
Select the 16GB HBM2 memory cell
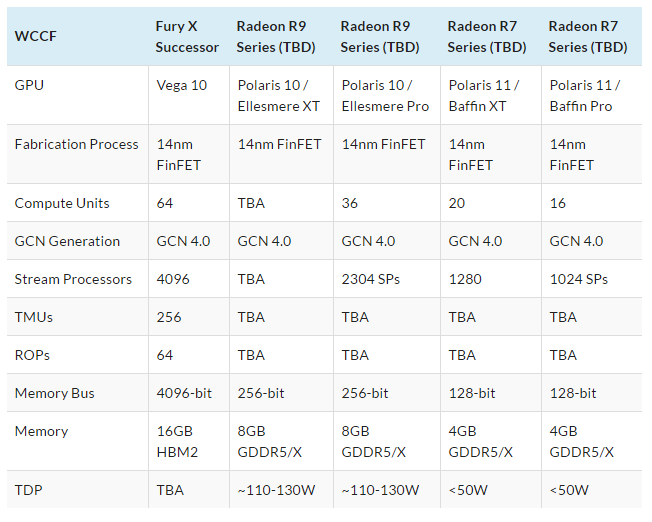[x=180, y=442]
